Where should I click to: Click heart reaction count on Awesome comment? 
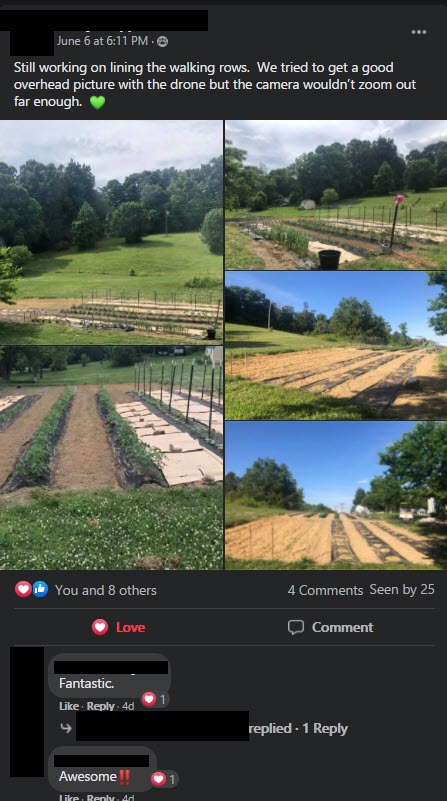pyautogui.click(x=164, y=779)
